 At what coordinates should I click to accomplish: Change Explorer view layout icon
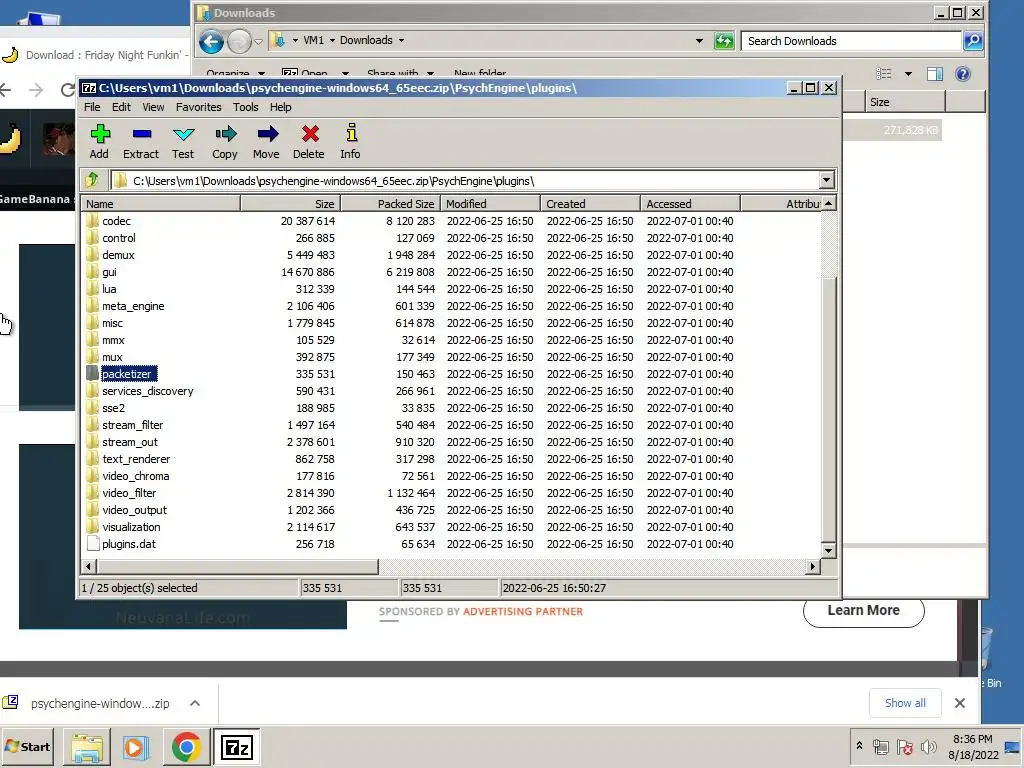click(884, 74)
